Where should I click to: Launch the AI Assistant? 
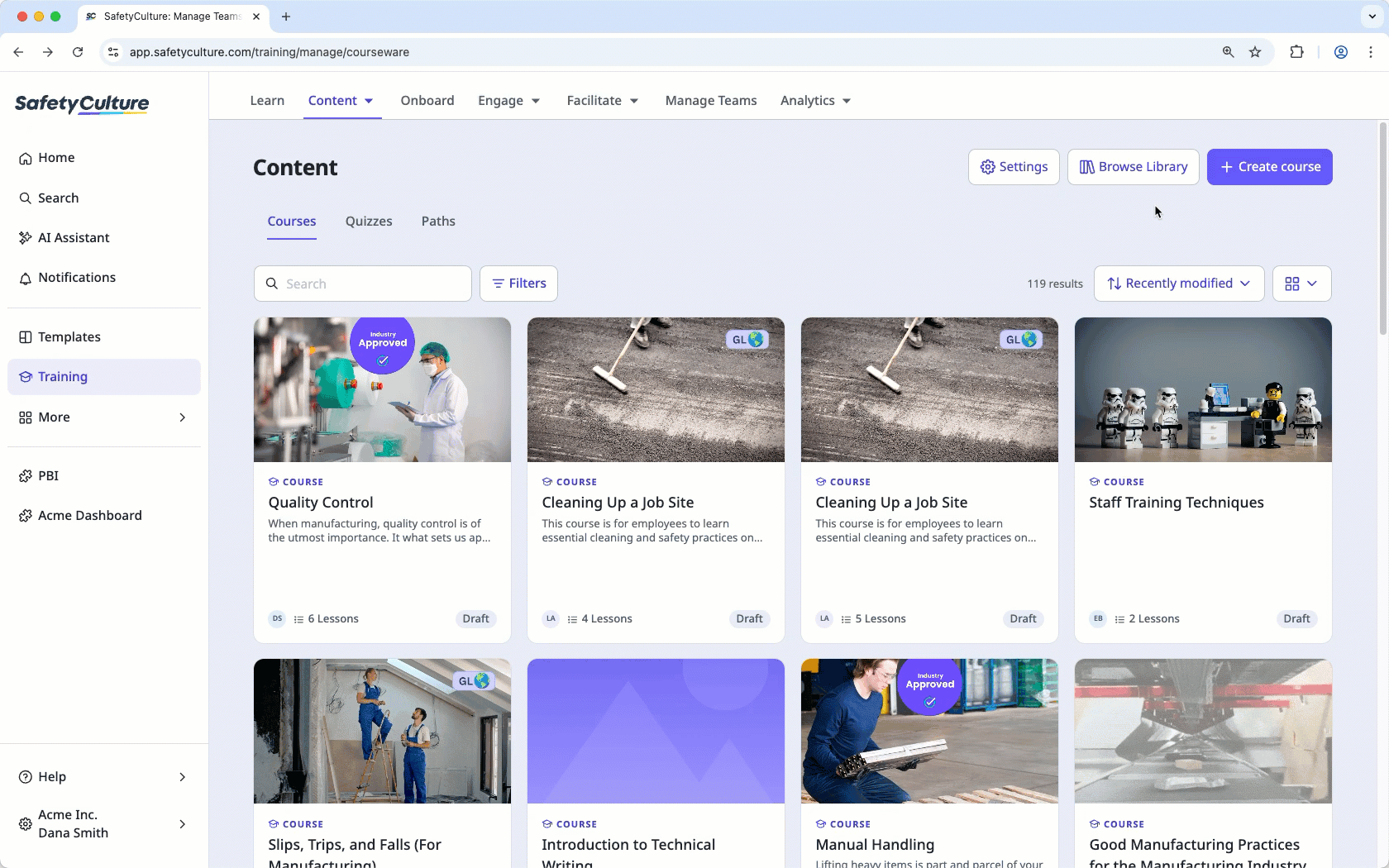pyautogui.click(x=104, y=238)
